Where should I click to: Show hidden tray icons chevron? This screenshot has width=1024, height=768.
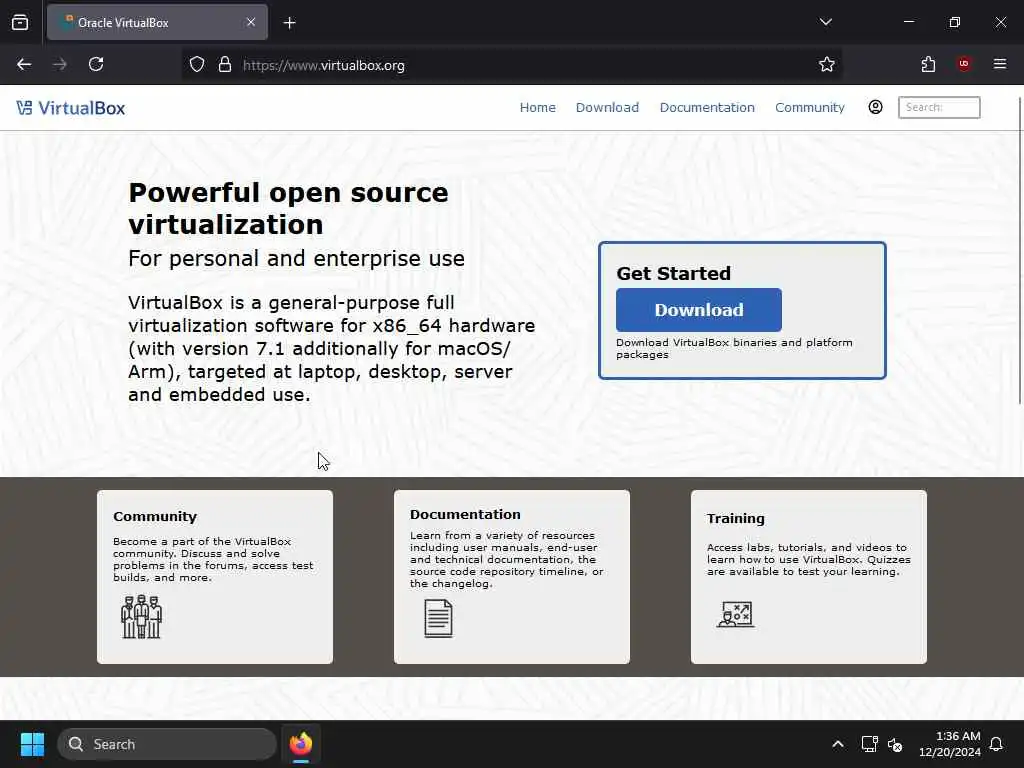[x=838, y=744]
